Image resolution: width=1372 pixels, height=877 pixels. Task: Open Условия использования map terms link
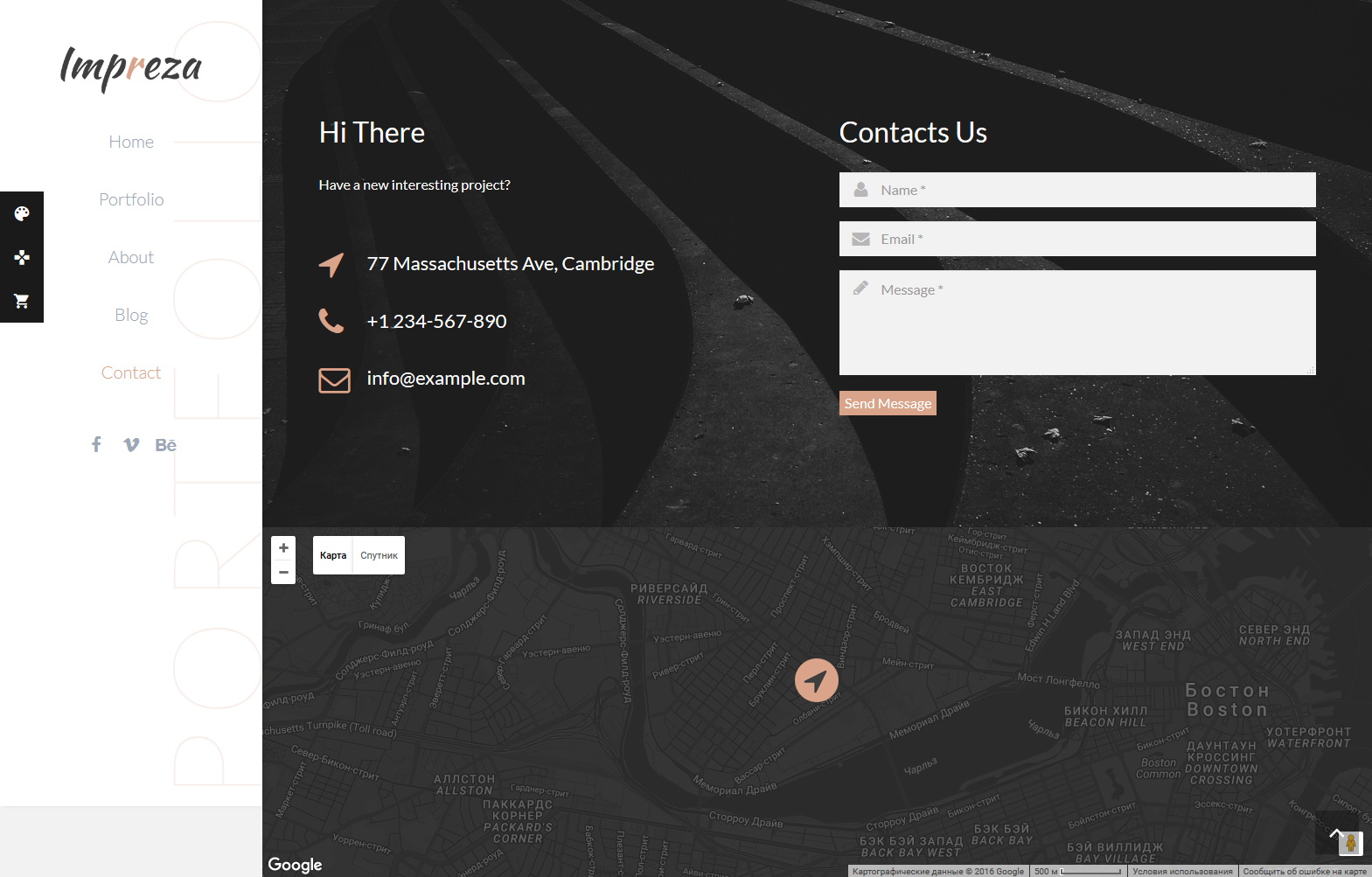(1182, 871)
